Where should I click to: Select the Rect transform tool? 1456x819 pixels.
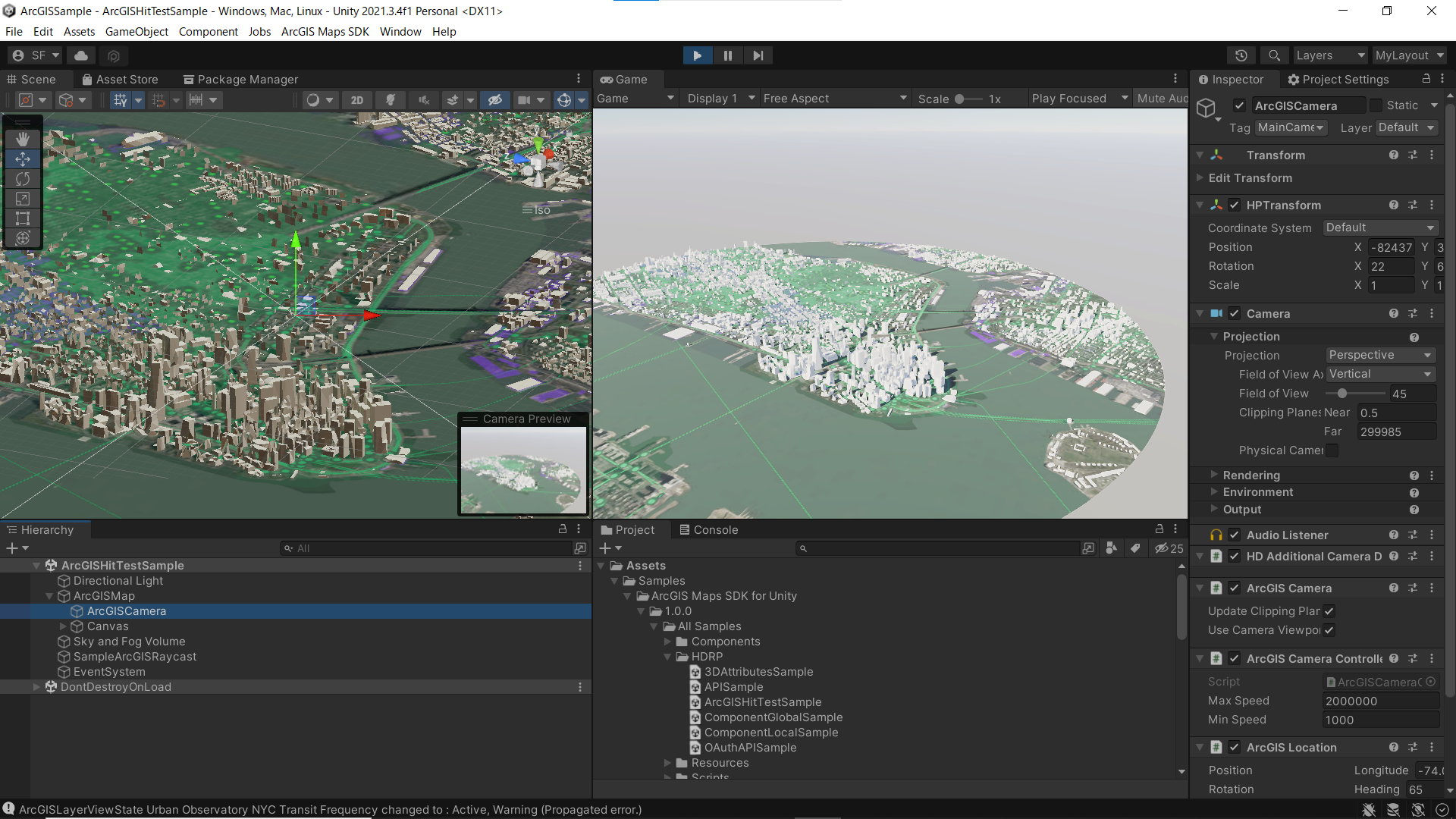[x=23, y=218]
